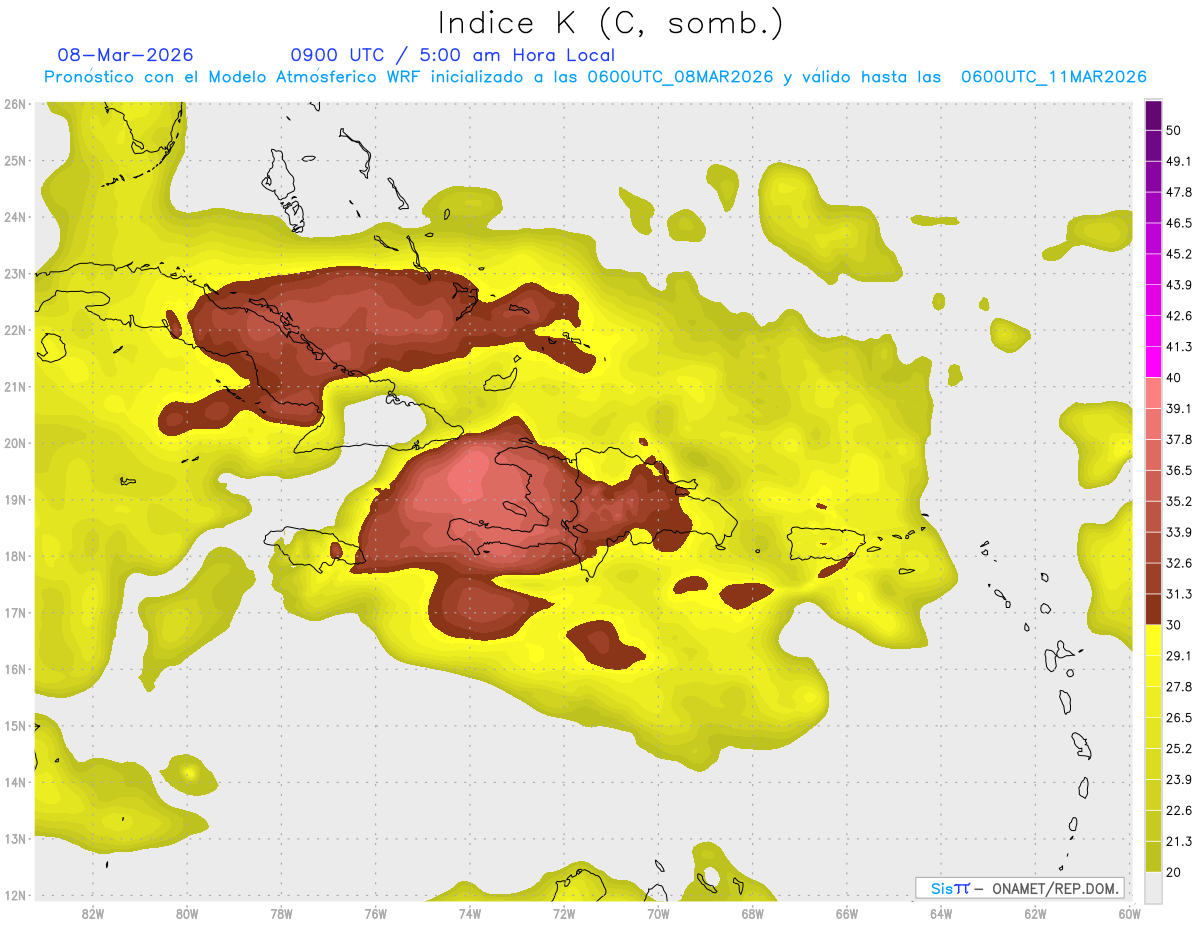Click the colorbar value "32.6"
The image size is (1200, 927).
coord(1179,563)
